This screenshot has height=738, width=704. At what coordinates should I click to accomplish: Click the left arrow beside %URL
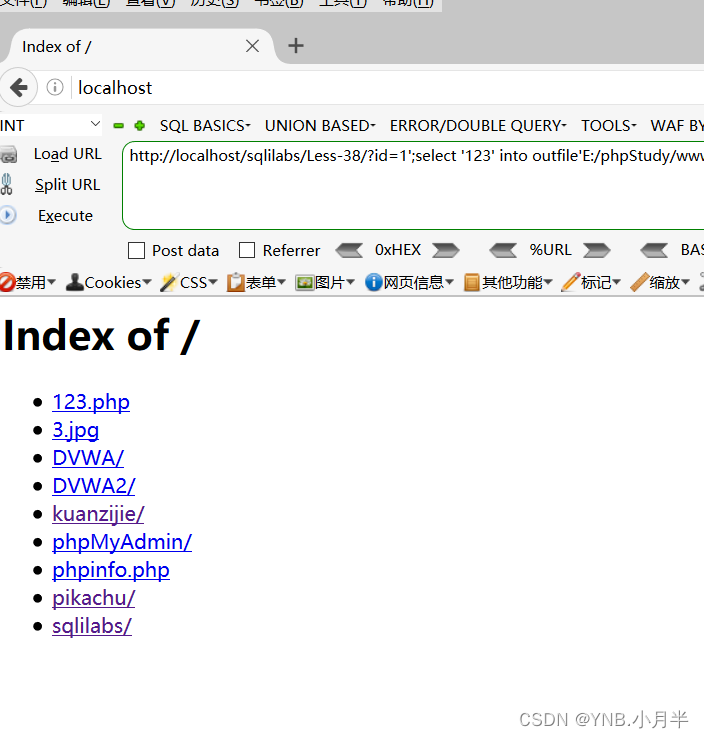click(503, 250)
